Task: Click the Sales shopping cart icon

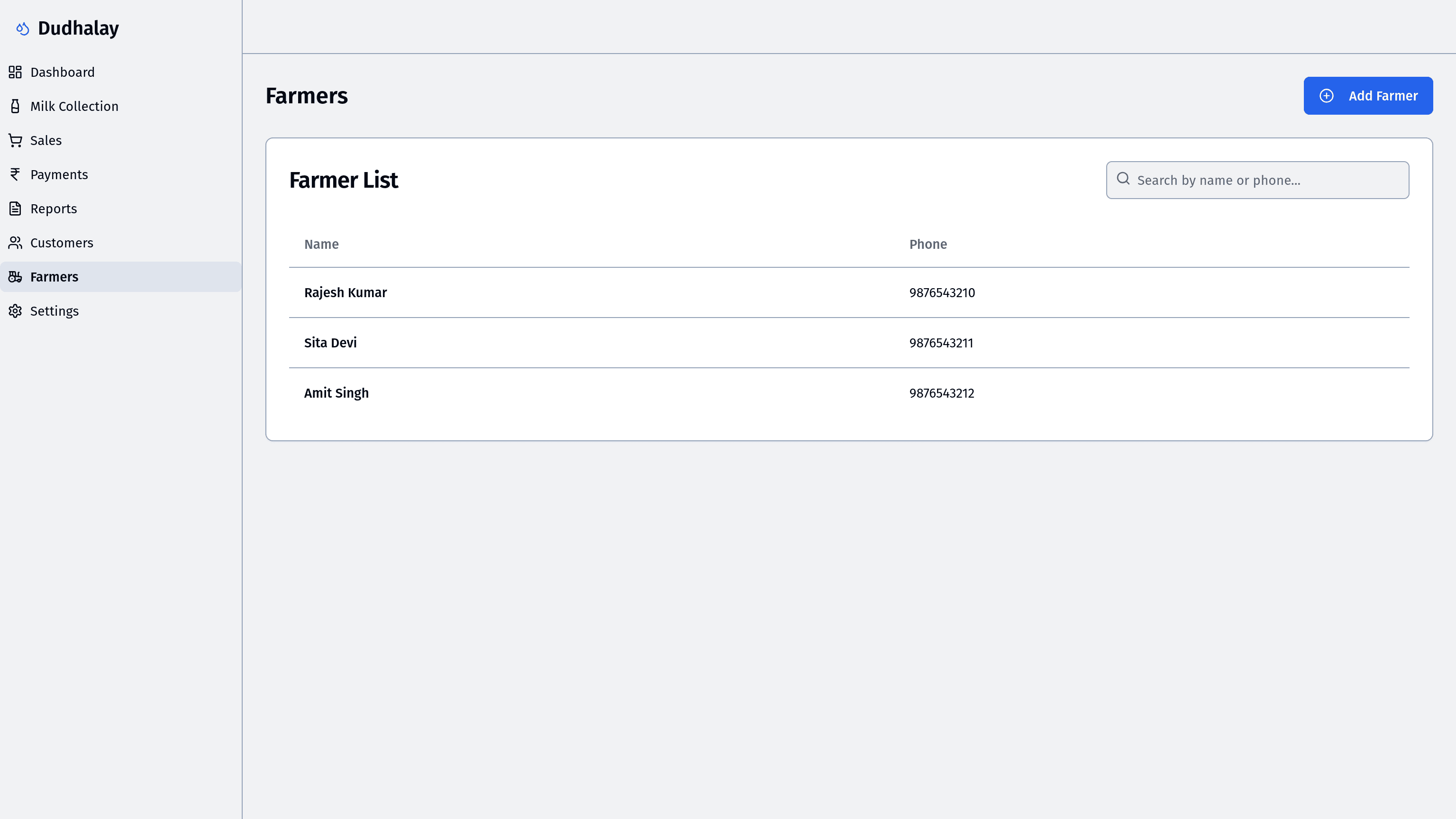Action: 15,140
